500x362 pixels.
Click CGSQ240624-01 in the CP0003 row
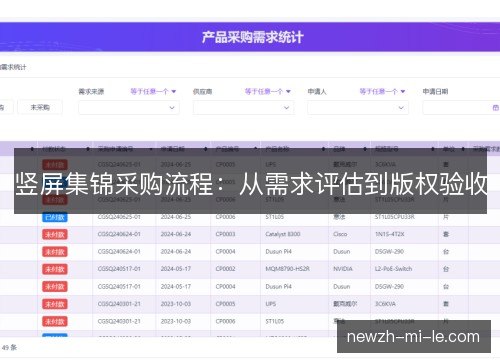(119, 234)
